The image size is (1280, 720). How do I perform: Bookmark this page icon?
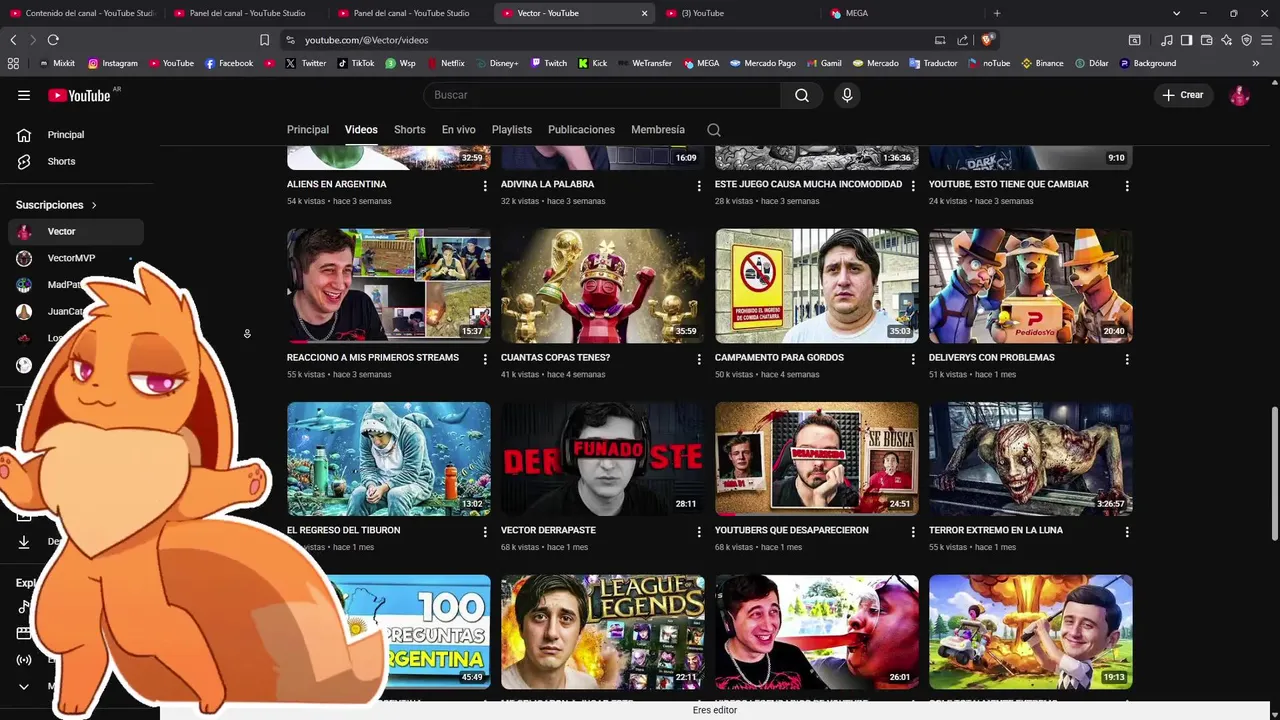[x=264, y=40]
